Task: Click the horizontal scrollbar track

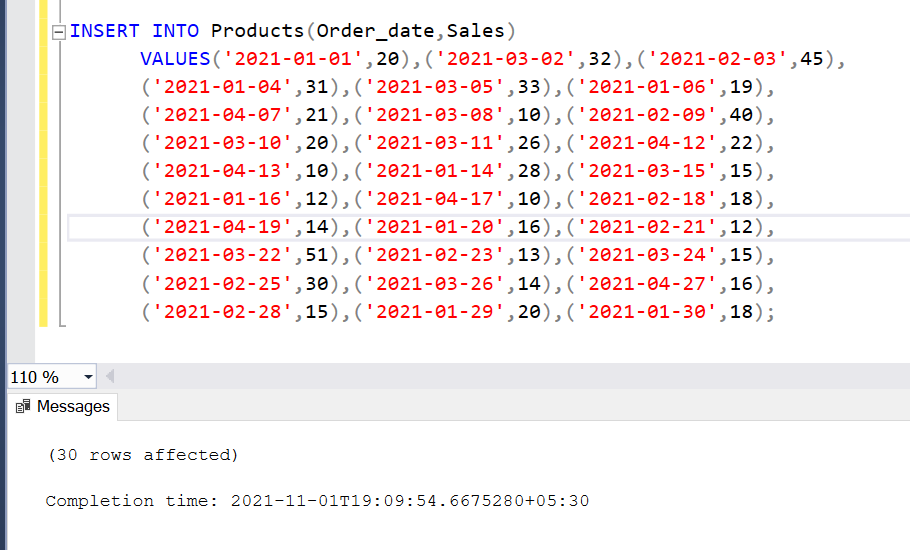Action: [500, 377]
